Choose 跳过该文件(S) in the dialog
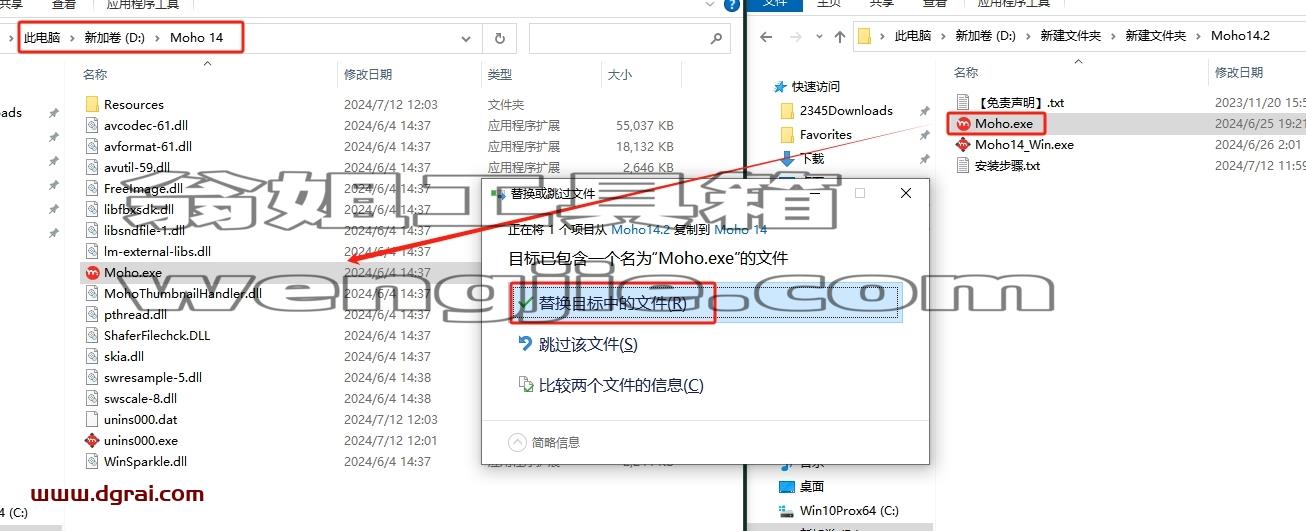 click(x=588, y=344)
